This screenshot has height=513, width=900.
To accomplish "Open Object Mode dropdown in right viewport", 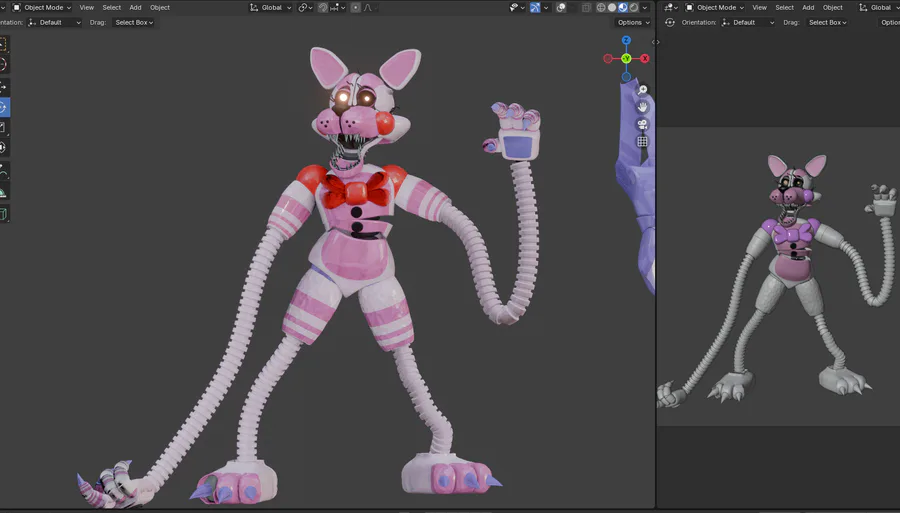I will coord(715,7).
